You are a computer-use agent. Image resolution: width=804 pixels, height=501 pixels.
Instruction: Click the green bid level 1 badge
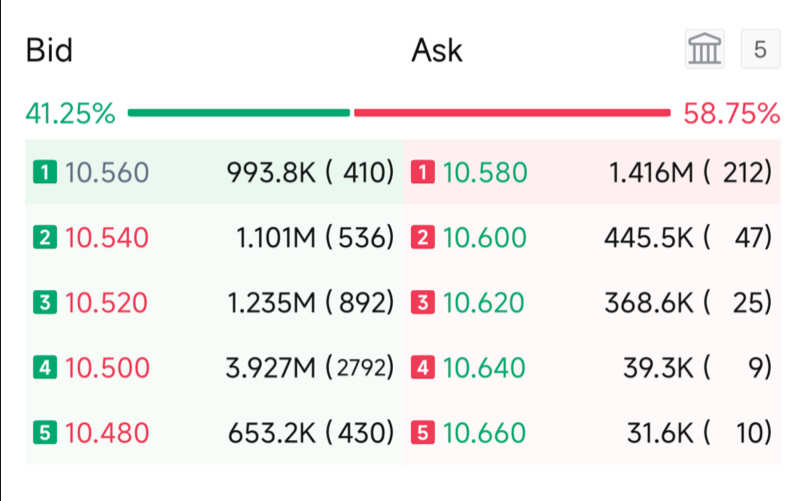[45, 172]
